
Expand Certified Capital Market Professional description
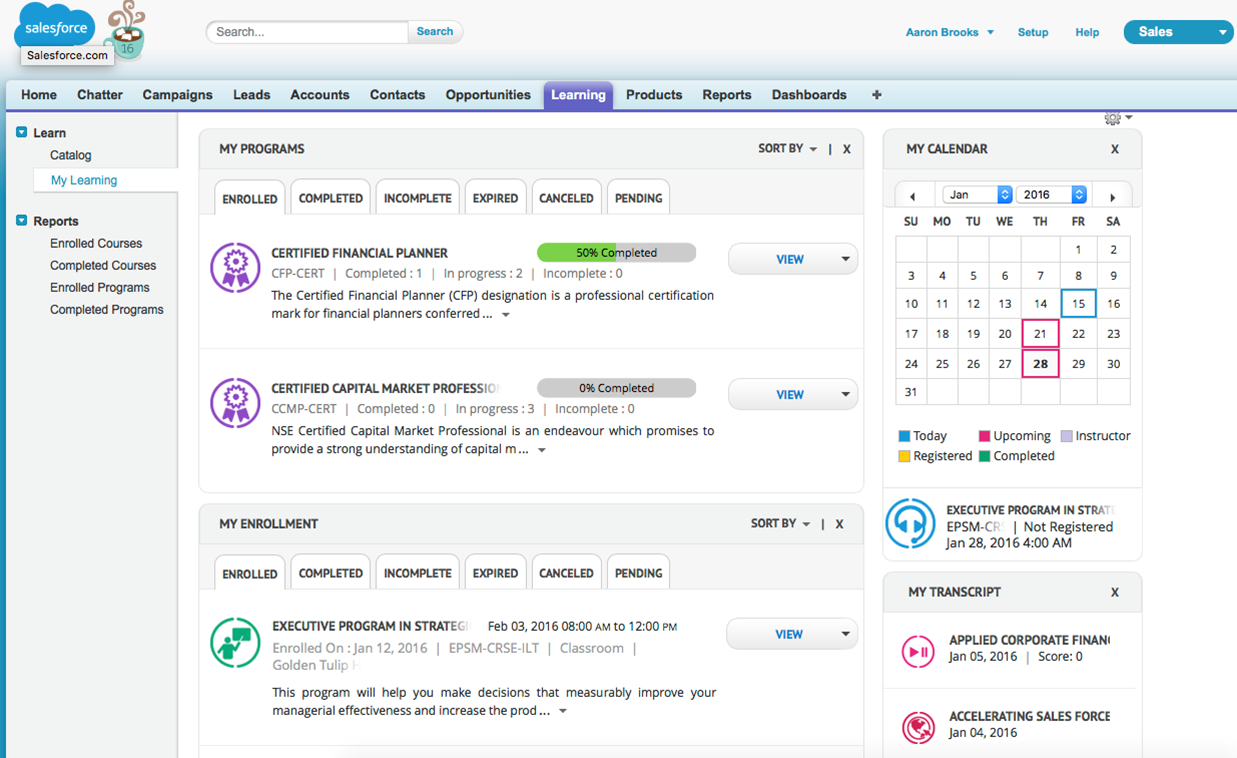(x=542, y=450)
